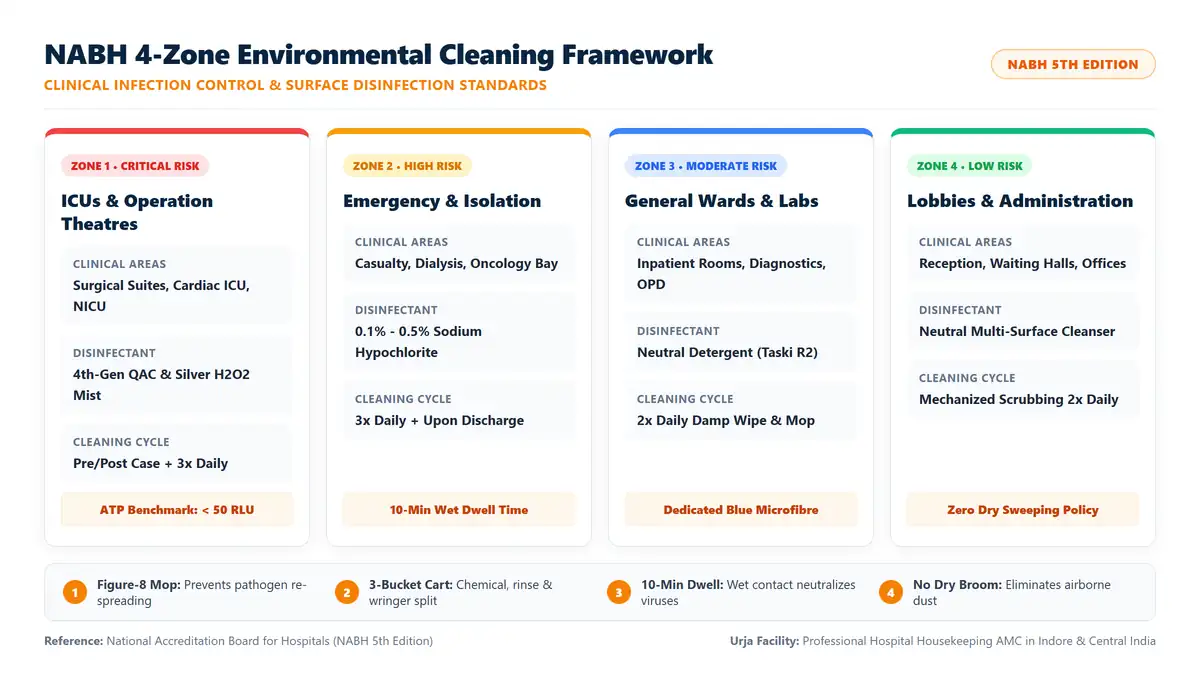Select the Zone 1 Critical Risk tag
Viewport: 1200px width, 675px height.
pos(135,166)
